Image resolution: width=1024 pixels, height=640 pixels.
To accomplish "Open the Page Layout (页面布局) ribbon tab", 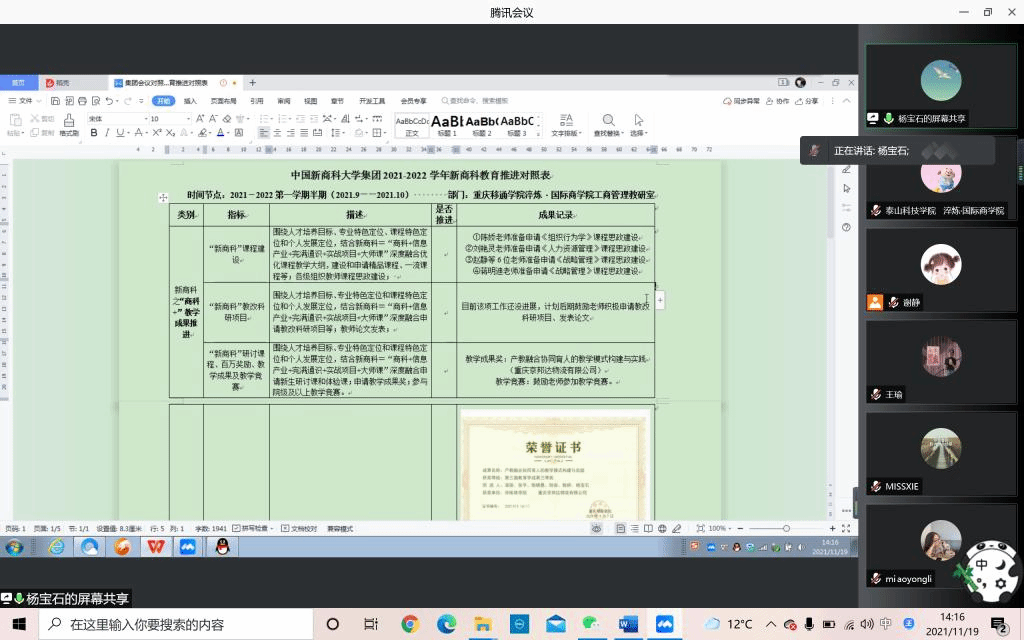I will coord(223,101).
